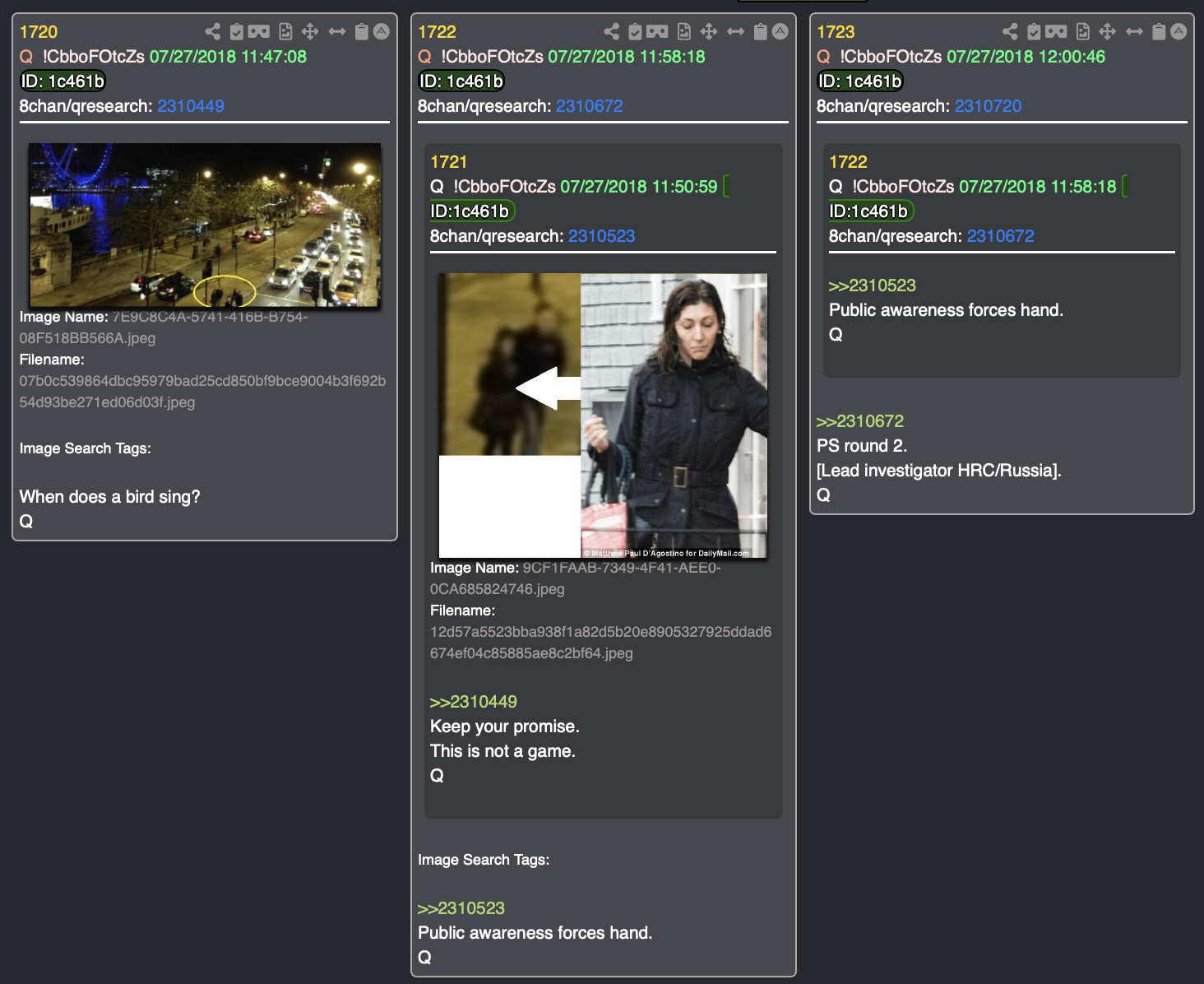Open link 2310672 in embedded post inside 1723
The width and height of the screenshot is (1204, 984).
click(x=1000, y=236)
